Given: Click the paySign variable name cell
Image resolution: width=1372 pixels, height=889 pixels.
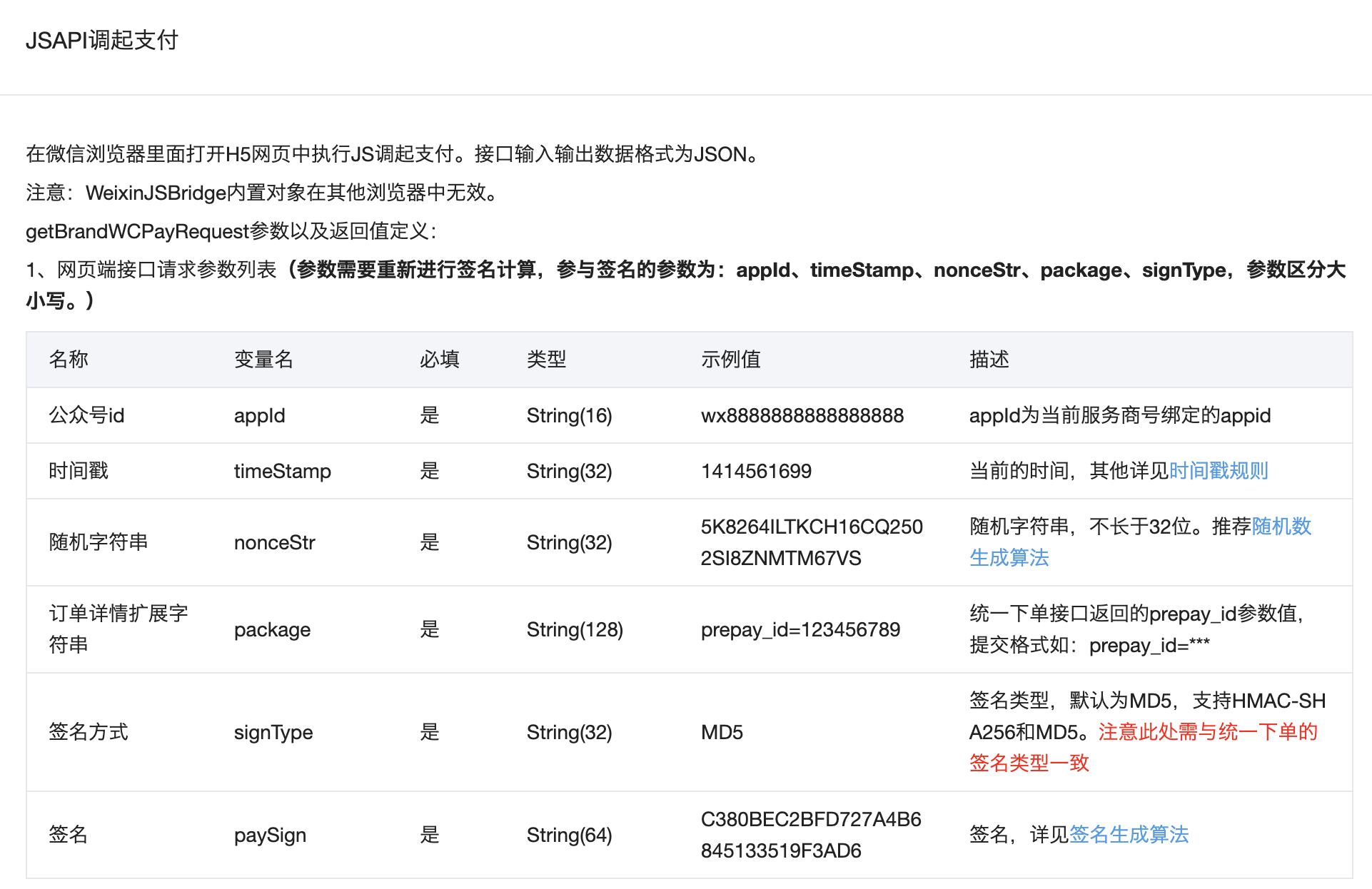Looking at the screenshot, I should [x=270, y=835].
